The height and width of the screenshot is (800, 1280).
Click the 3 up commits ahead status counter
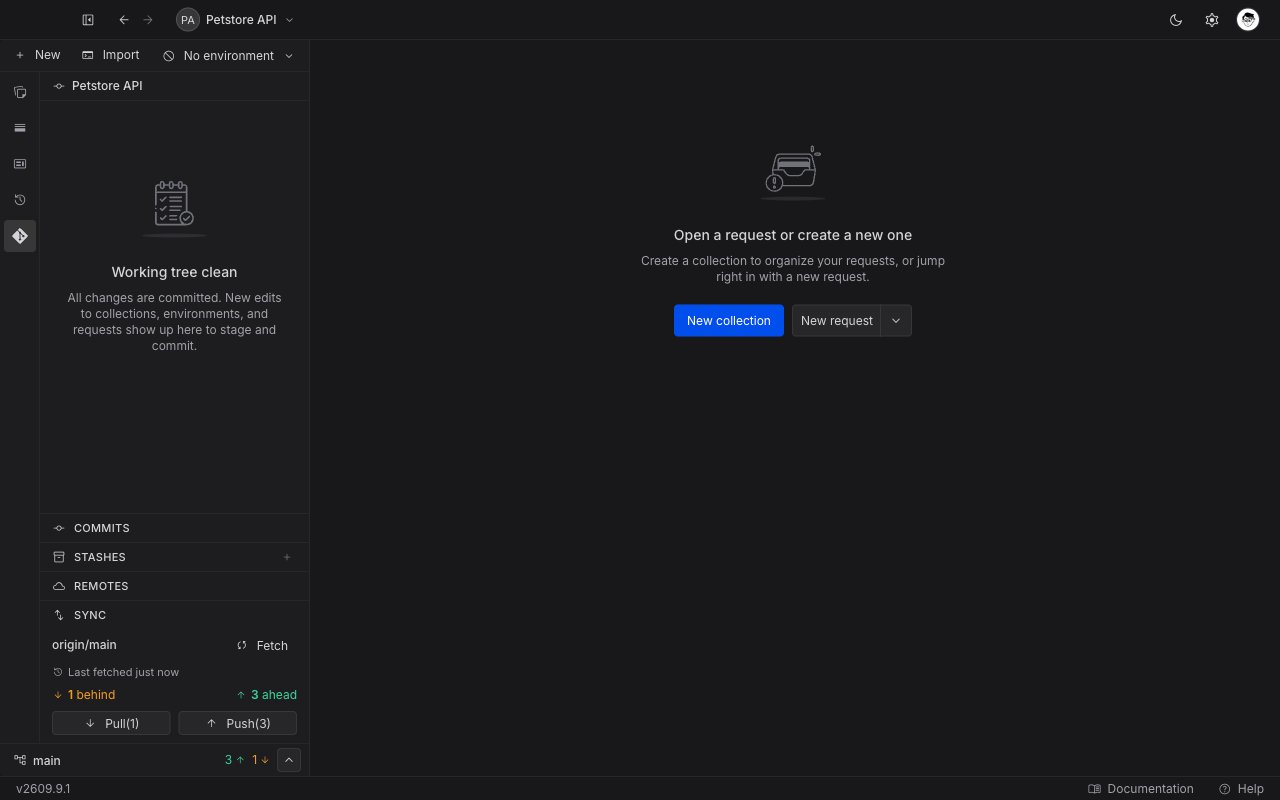234,760
